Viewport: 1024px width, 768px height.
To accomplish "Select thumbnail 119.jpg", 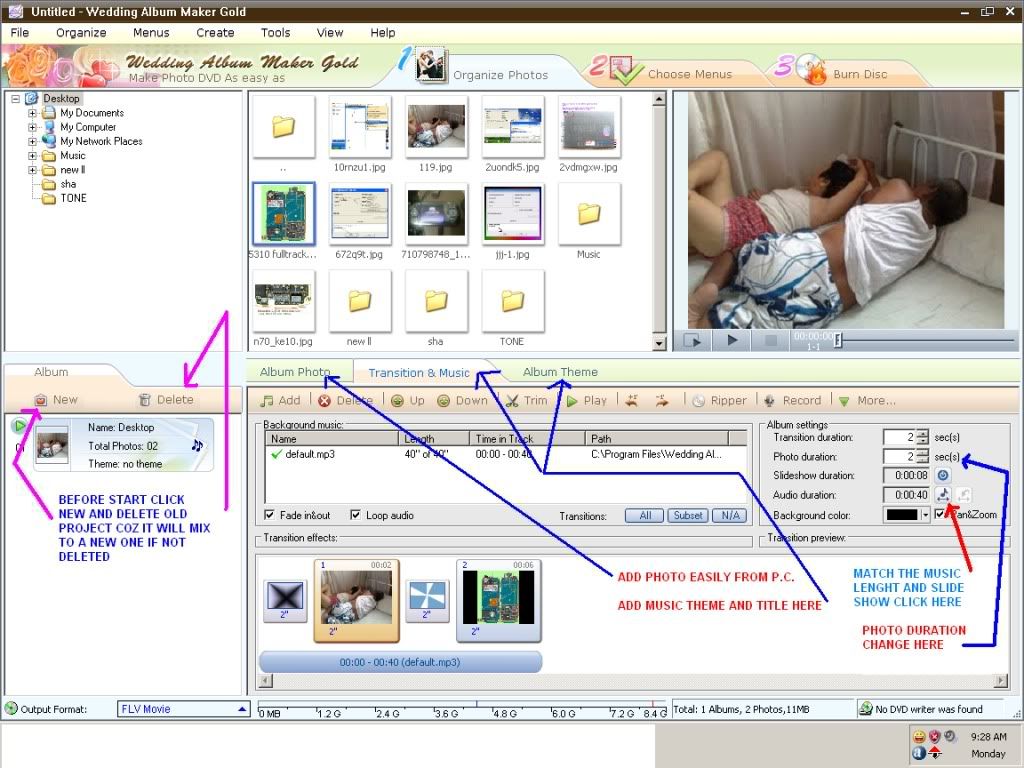I will [436, 127].
